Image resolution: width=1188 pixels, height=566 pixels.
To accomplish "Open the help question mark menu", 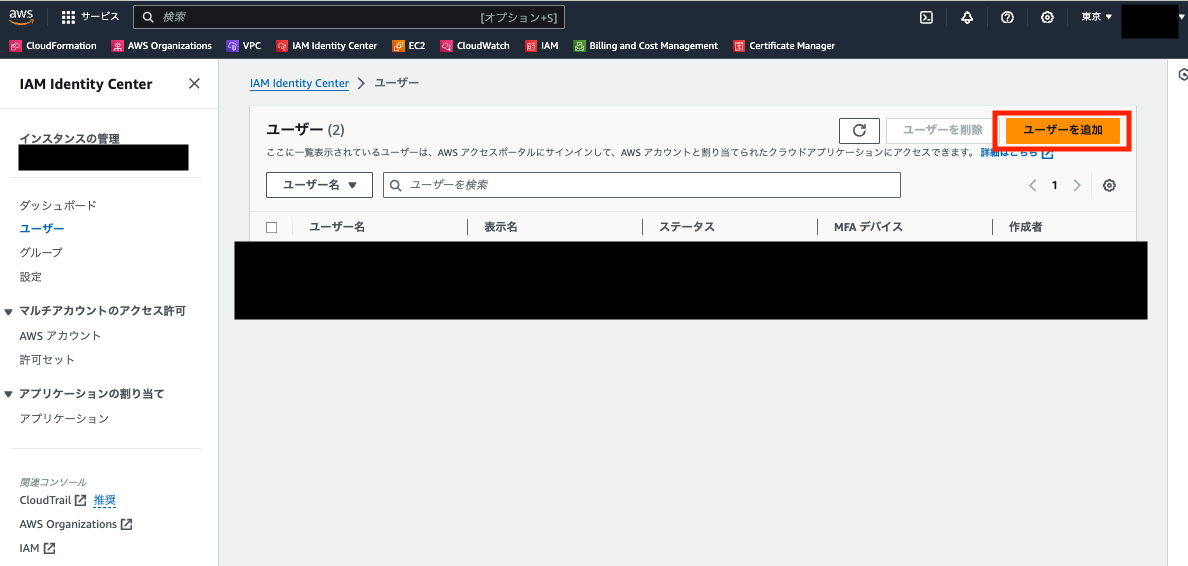I will tap(1007, 17).
